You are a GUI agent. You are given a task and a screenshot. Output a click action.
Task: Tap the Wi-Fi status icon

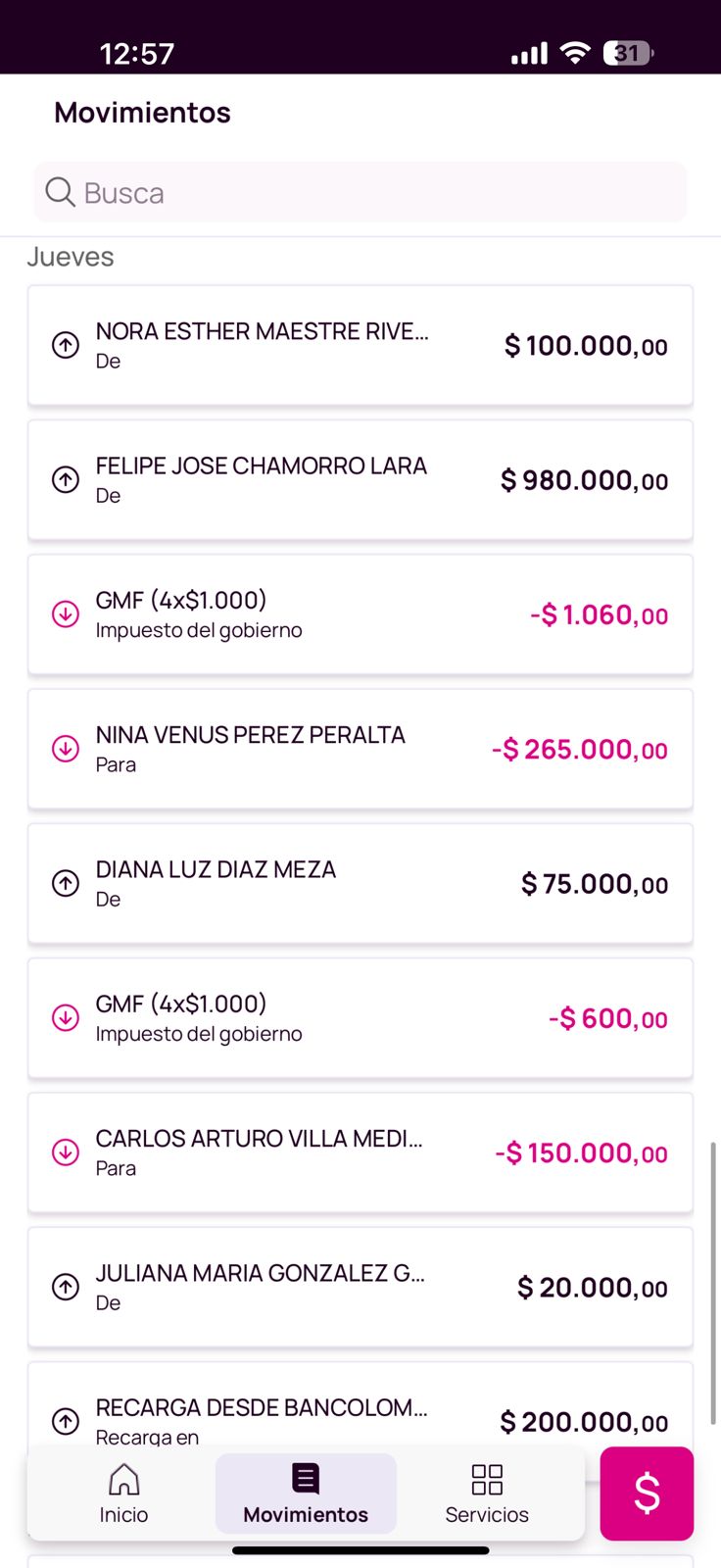tap(575, 53)
